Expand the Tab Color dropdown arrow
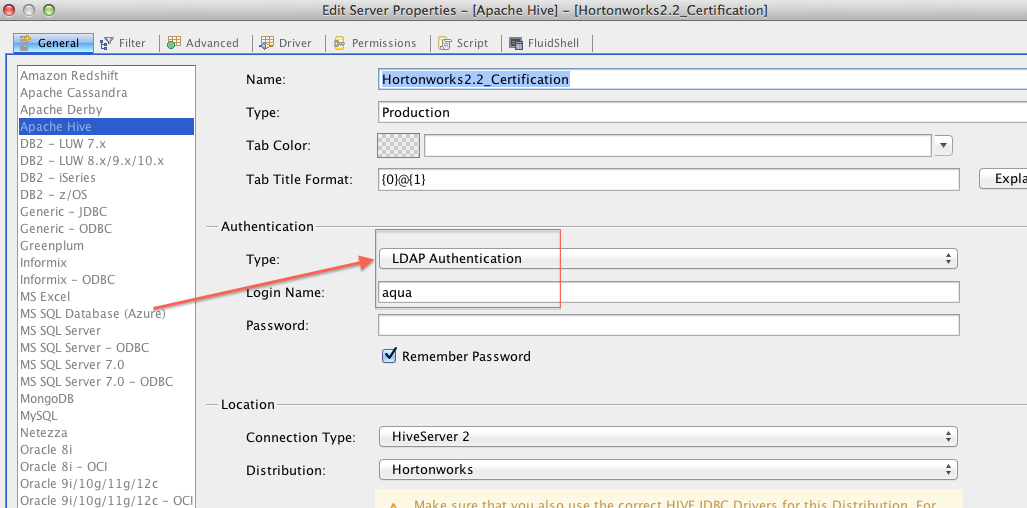 pyautogui.click(x=943, y=145)
